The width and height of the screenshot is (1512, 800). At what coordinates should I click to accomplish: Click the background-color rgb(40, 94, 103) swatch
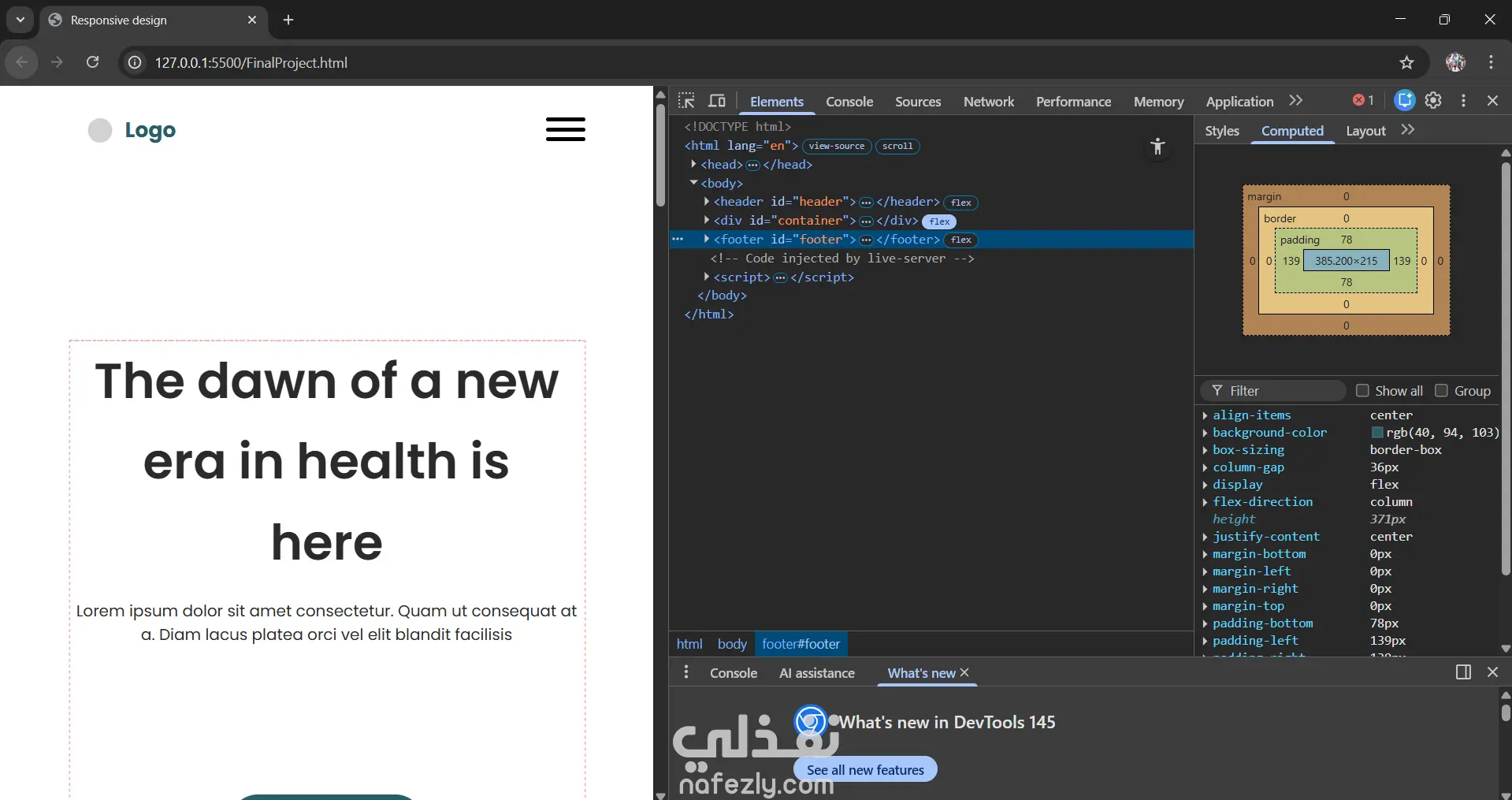pyautogui.click(x=1377, y=433)
